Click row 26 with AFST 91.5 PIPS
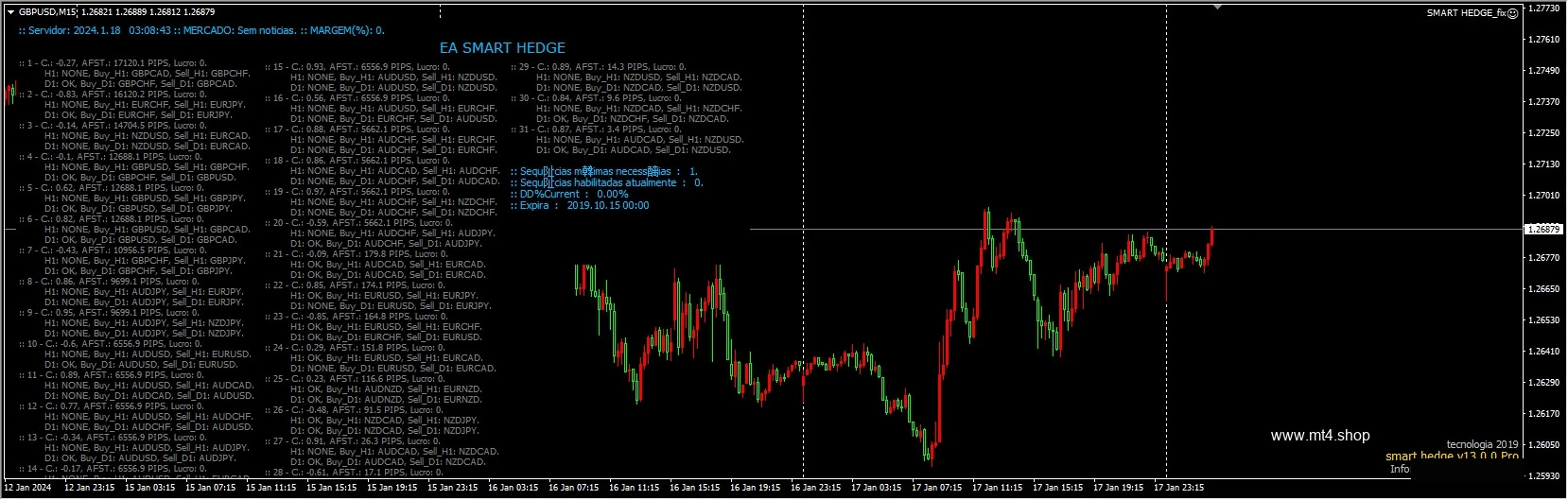The width and height of the screenshot is (1568, 500). tap(354, 410)
